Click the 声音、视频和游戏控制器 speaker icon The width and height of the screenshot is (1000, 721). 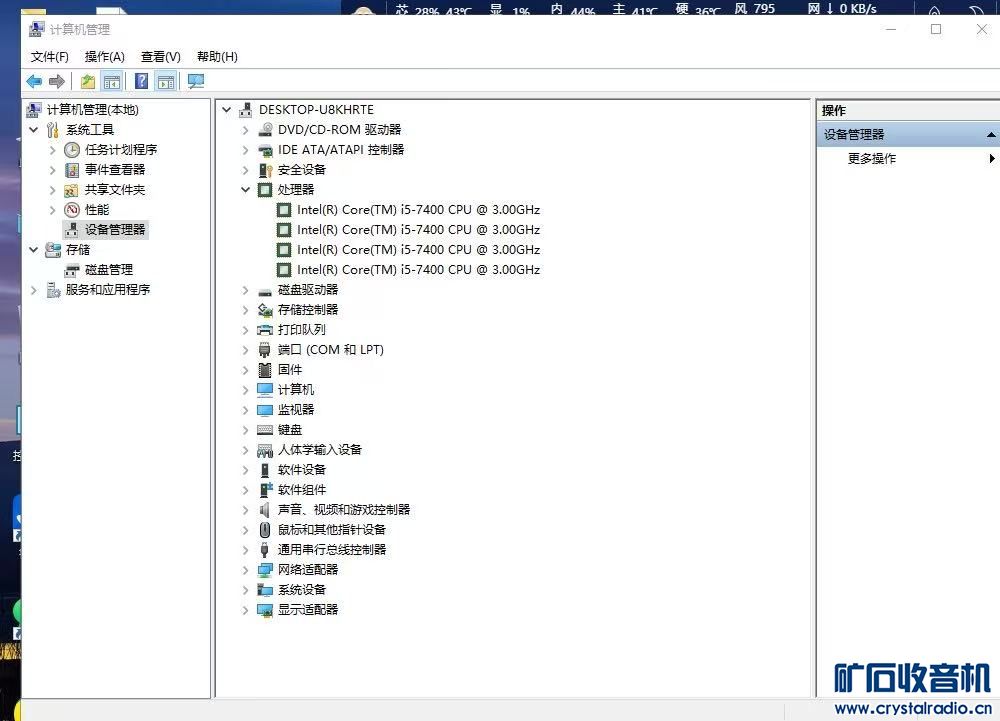click(x=265, y=510)
